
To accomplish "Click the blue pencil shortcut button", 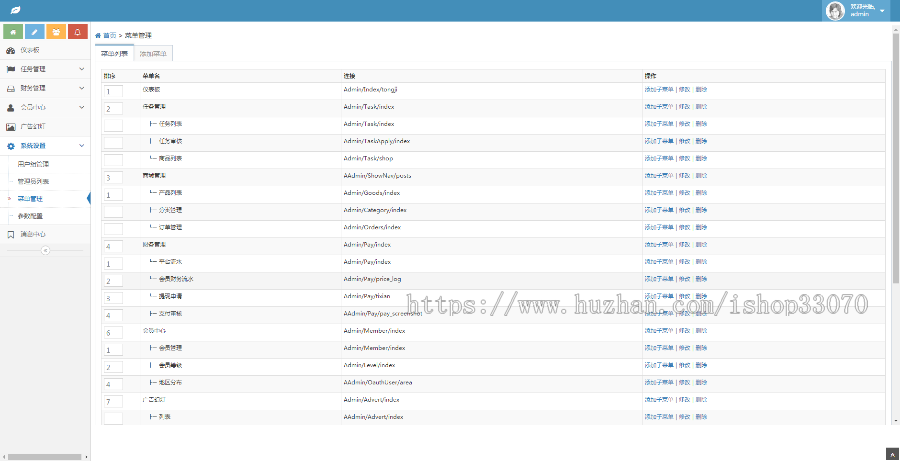I will click(34, 32).
